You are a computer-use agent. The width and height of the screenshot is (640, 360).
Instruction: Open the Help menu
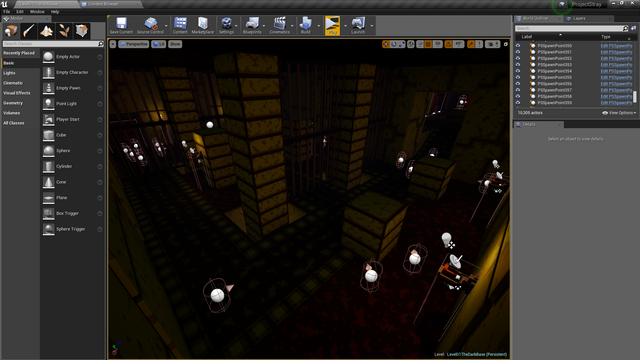[x=55, y=12]
